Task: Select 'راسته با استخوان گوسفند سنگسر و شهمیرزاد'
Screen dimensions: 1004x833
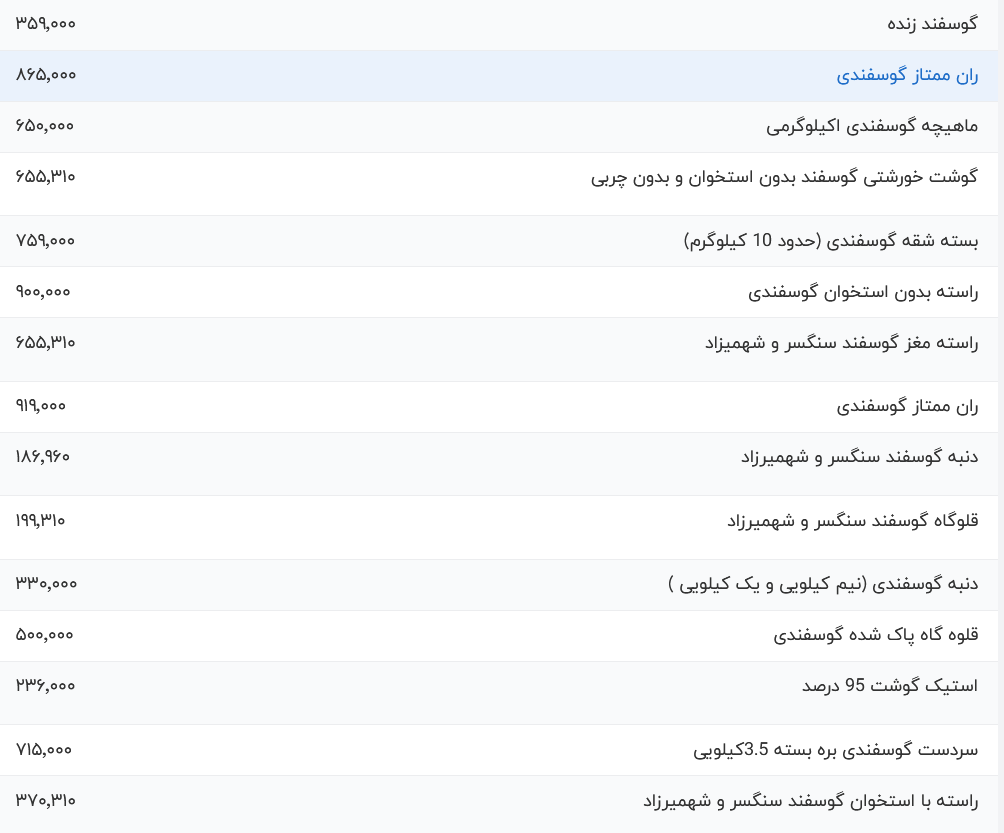Action: [x=810, y=801]
